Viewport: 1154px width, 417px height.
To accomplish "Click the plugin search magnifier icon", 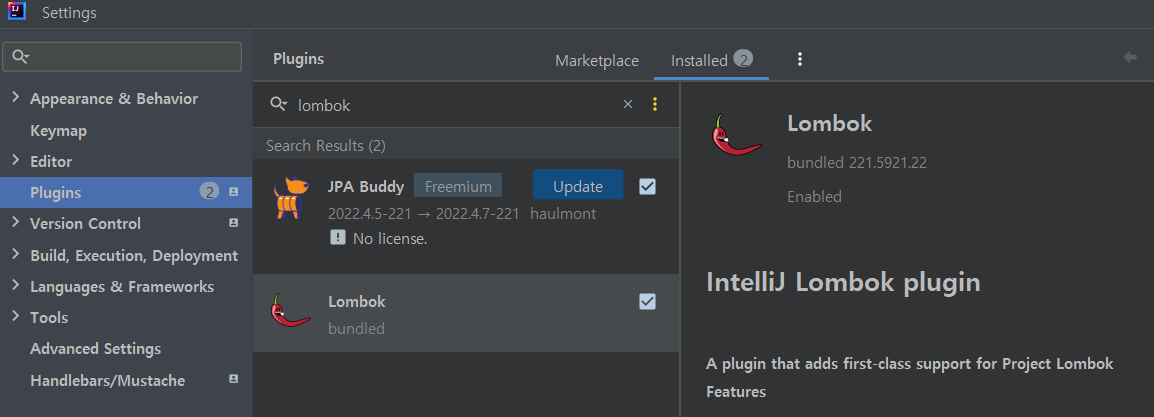I will click(278, 104).
